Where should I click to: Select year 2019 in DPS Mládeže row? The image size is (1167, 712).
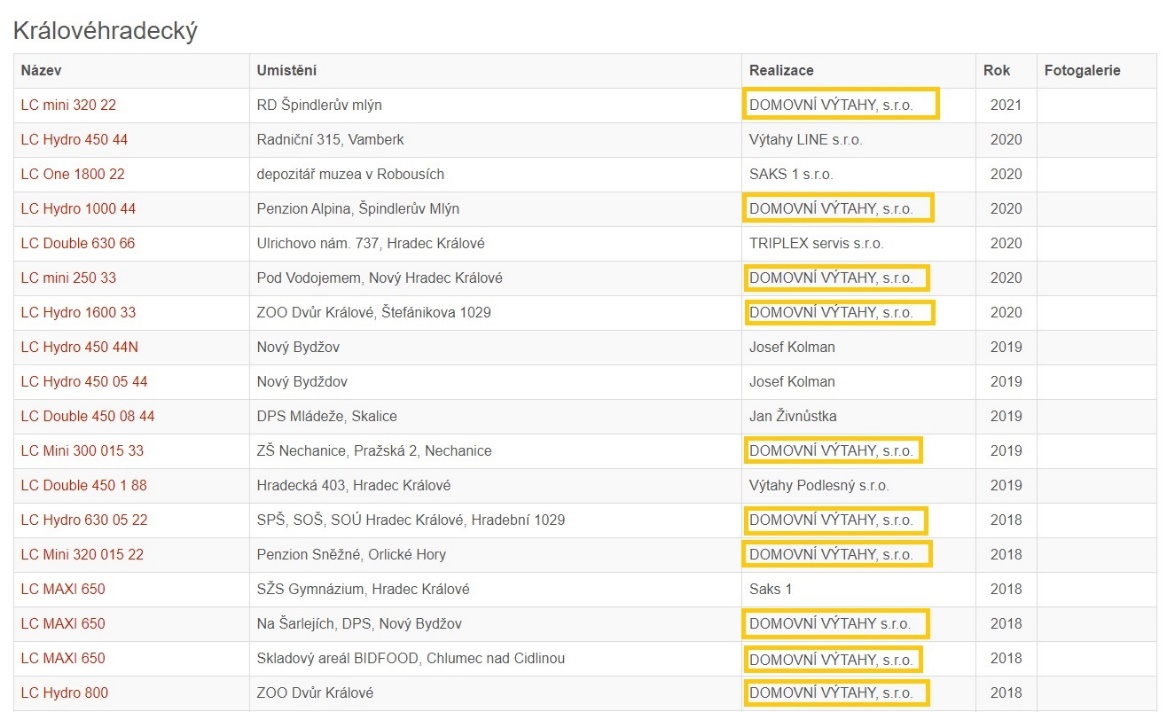point(1005,417)
